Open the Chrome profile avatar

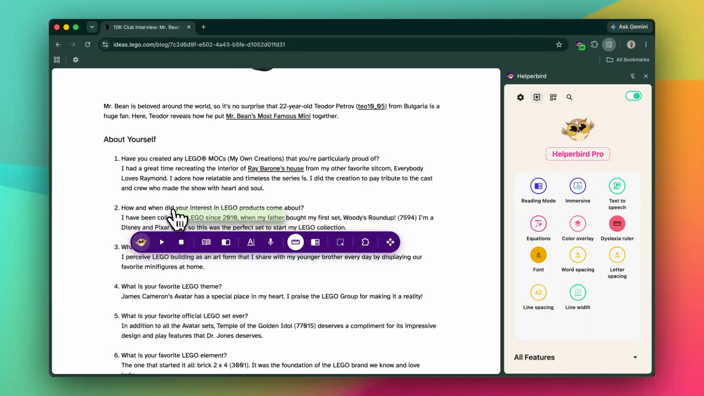tap(631, 44)
